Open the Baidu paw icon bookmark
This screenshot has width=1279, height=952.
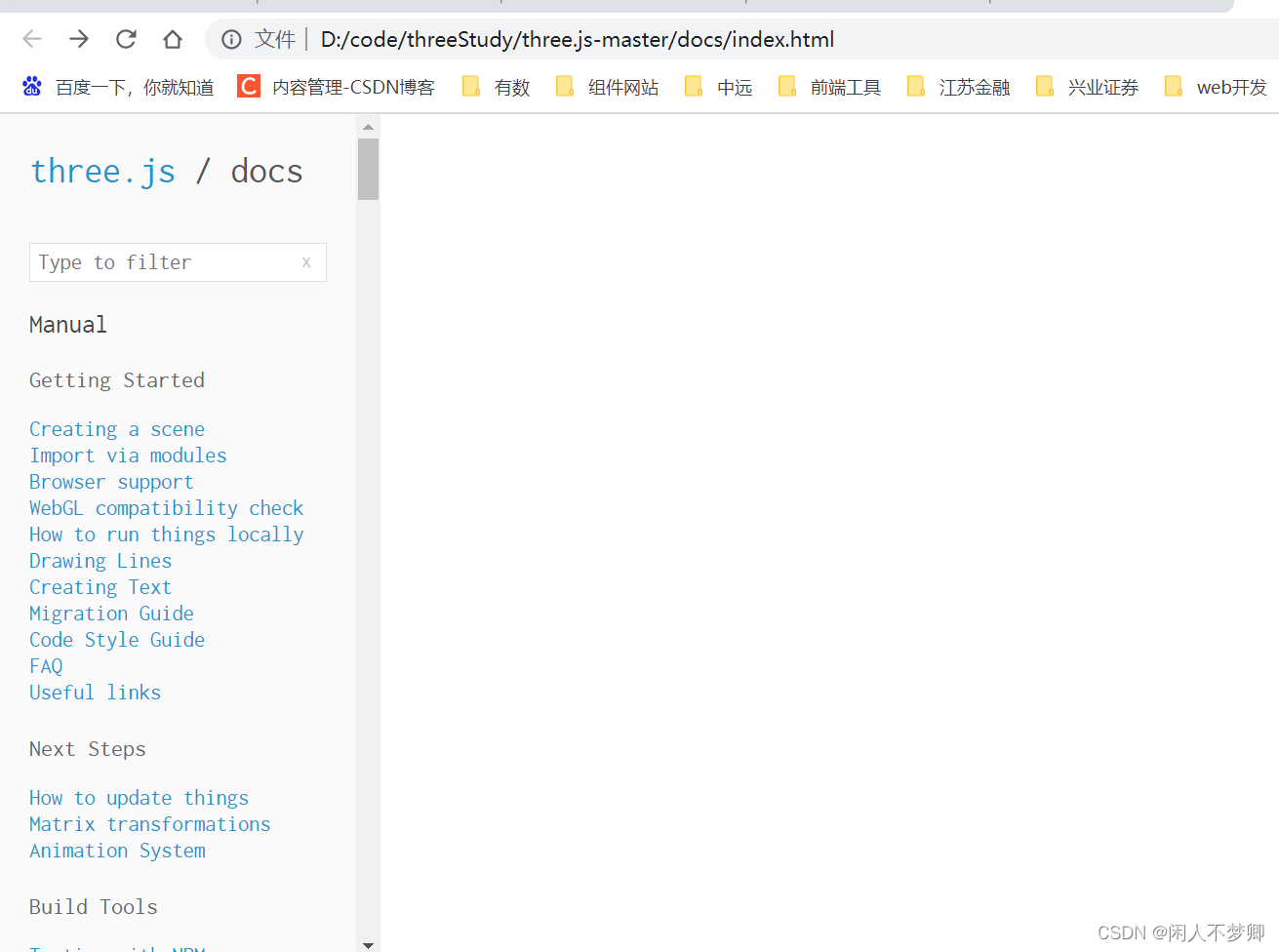click(32, 87)
